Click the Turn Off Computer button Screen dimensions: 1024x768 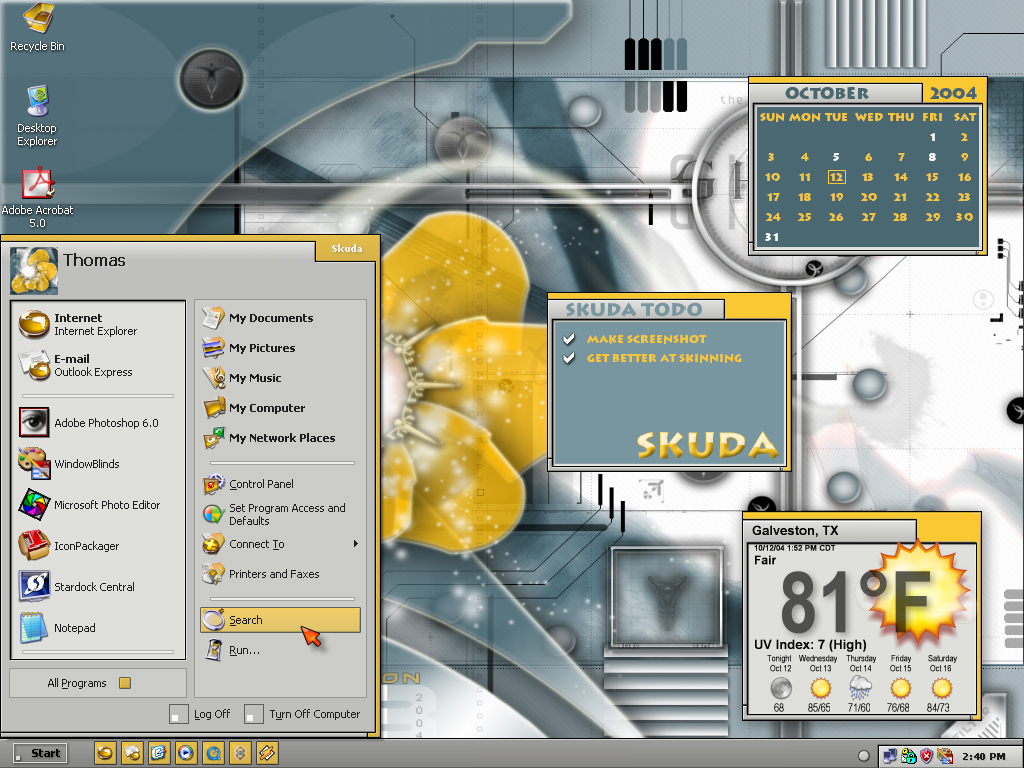[x=302, y=714]
